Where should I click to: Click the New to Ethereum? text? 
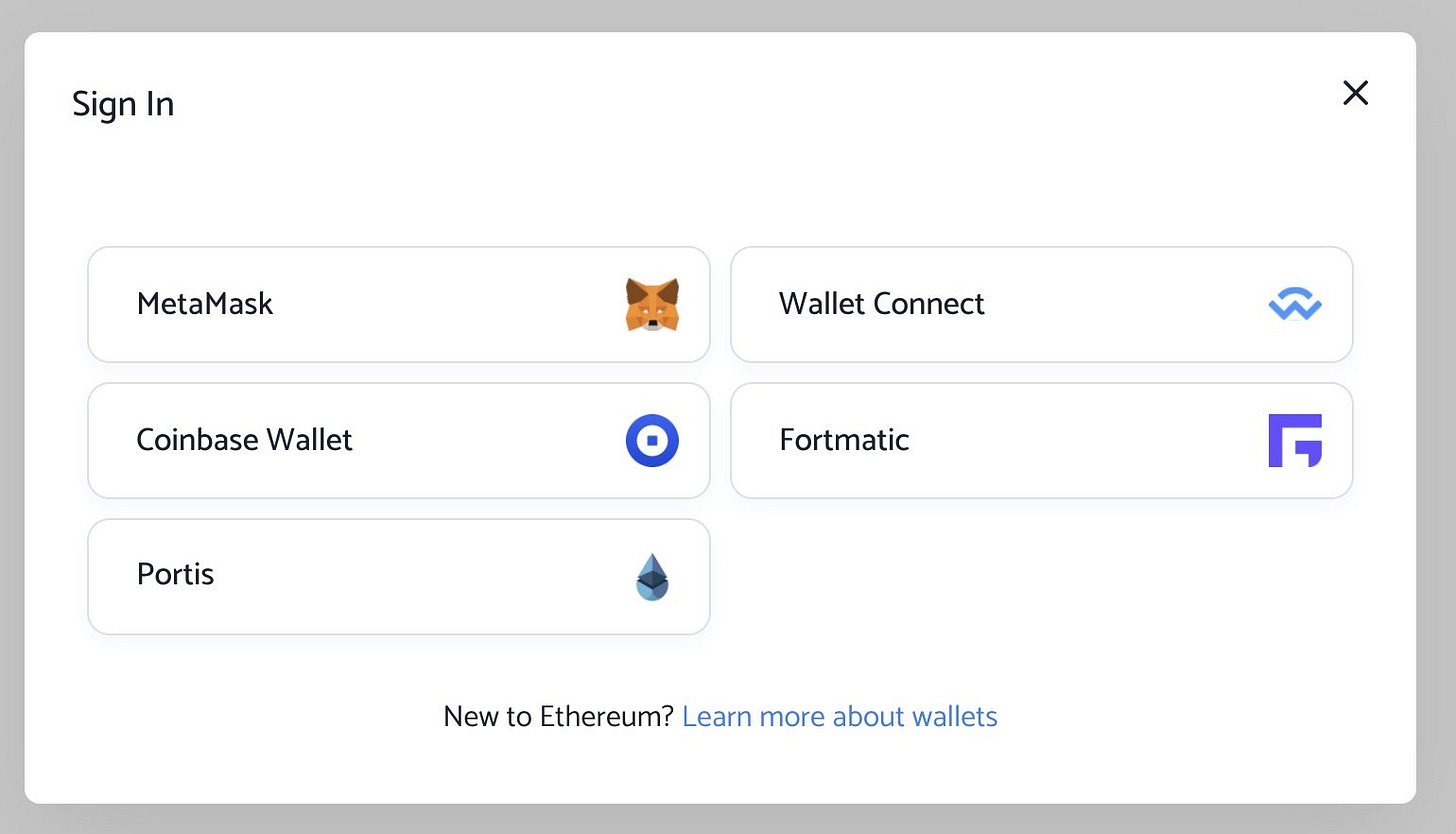coord(558,717)
